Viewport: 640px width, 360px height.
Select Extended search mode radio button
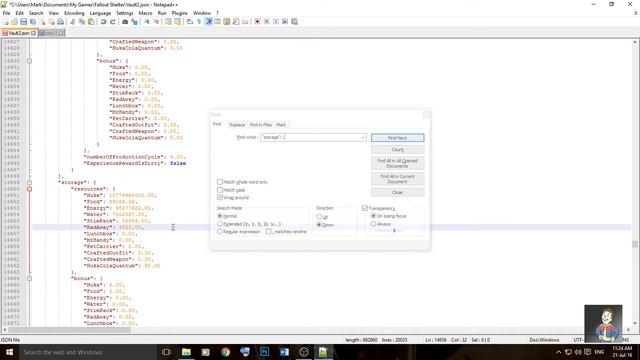[x=220, y=224]
